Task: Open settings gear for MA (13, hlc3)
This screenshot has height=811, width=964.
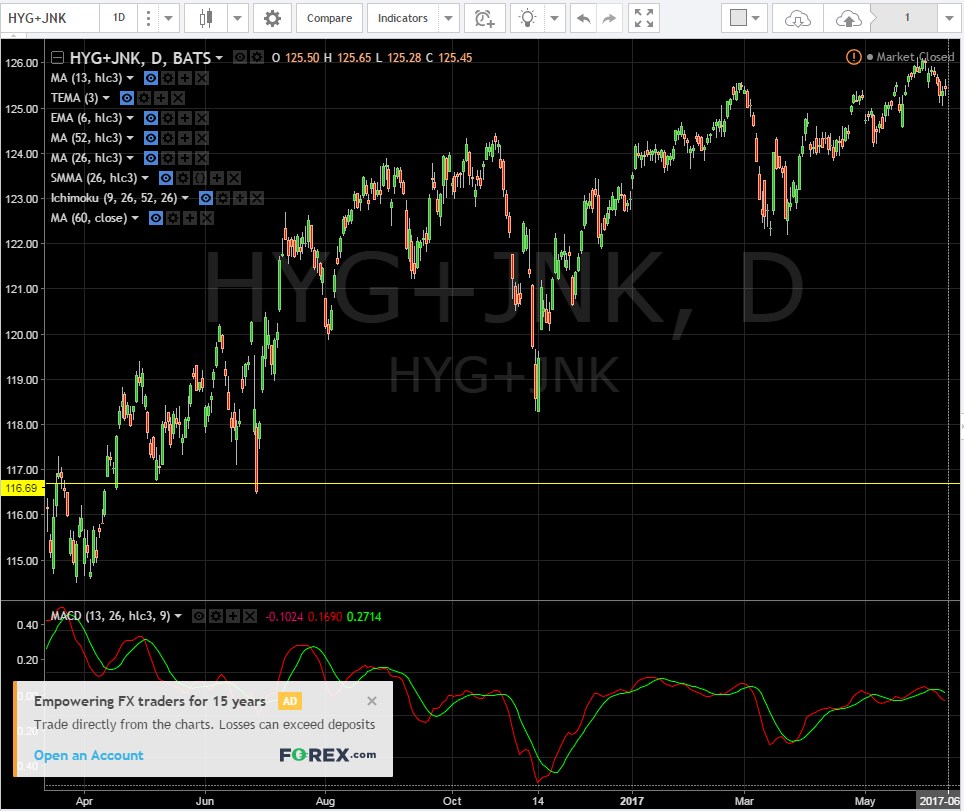Action: [168, 78]
